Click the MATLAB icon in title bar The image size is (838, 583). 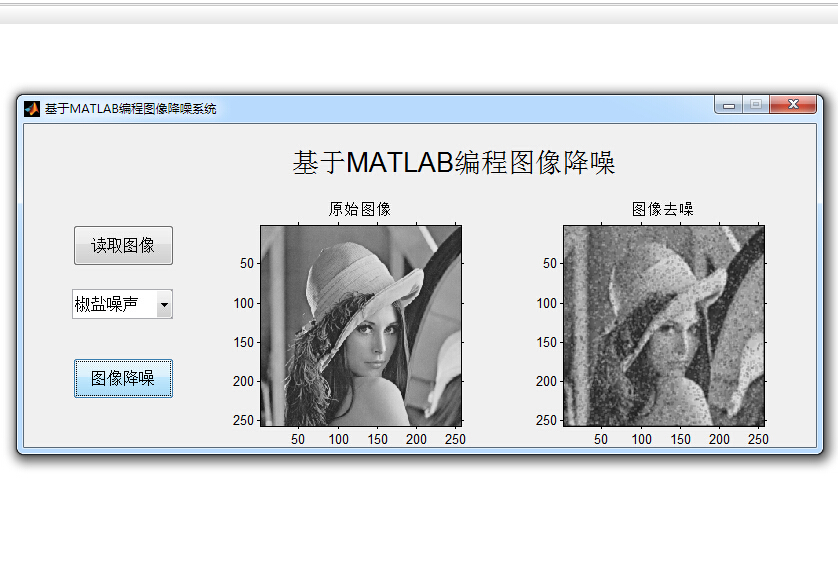tap(32, 108)
